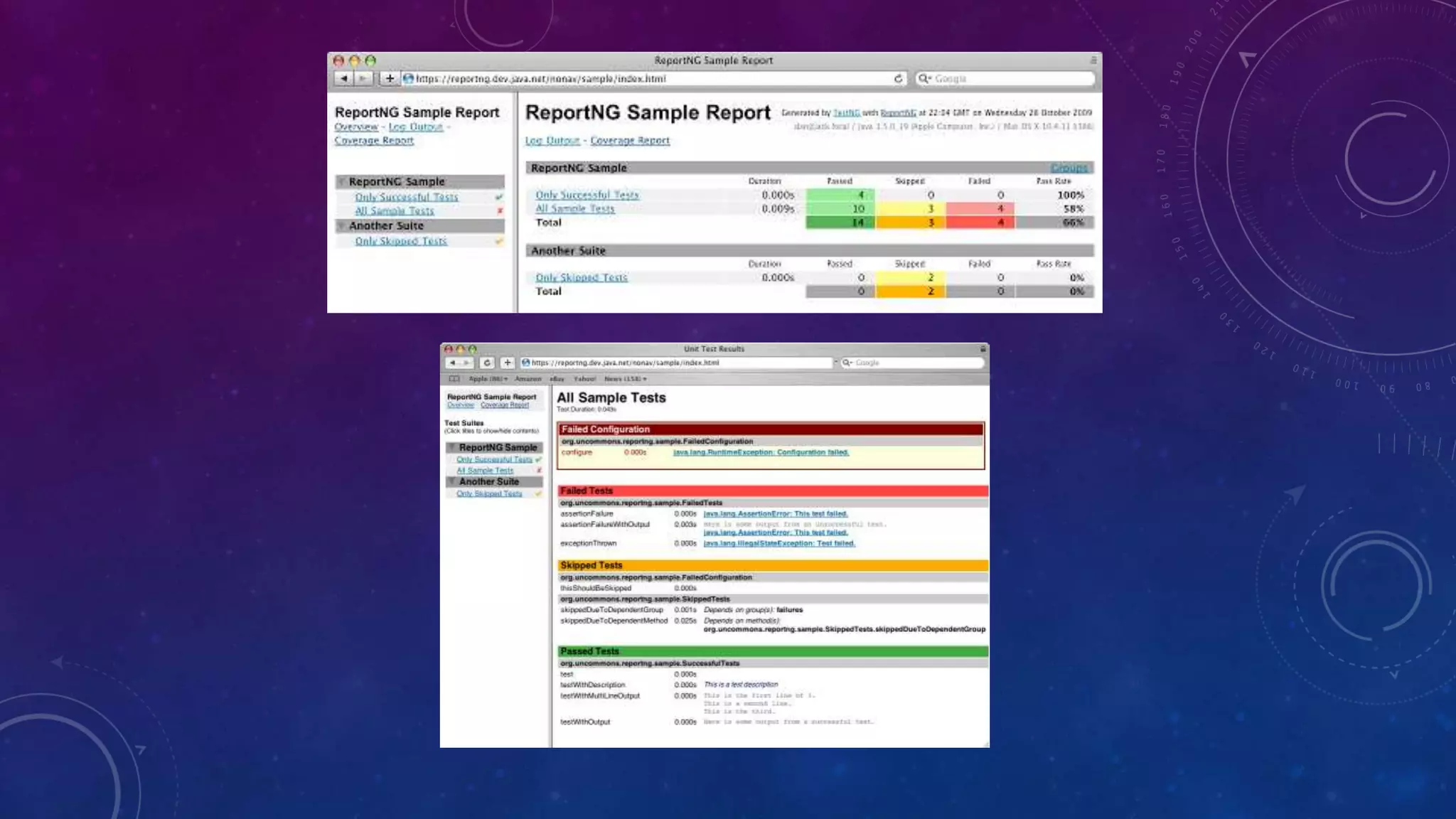Click red X beside All Sample Tests in top sidebar

click(500, 210)
